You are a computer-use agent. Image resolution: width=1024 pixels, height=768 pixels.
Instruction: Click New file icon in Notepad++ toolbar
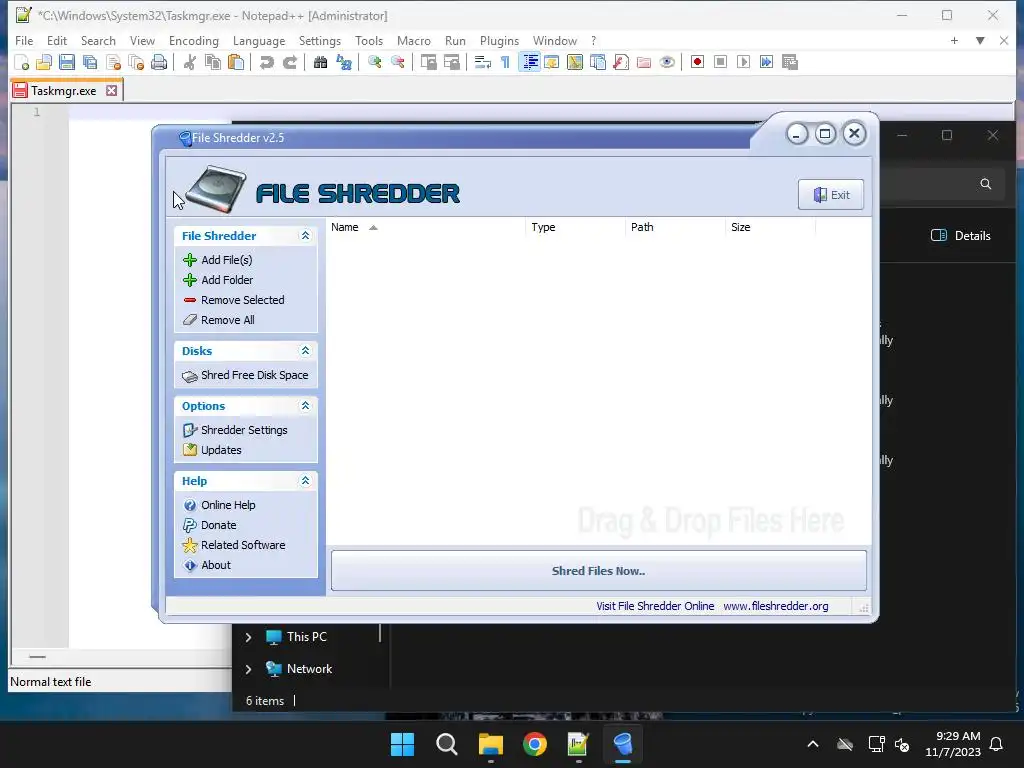22,62
